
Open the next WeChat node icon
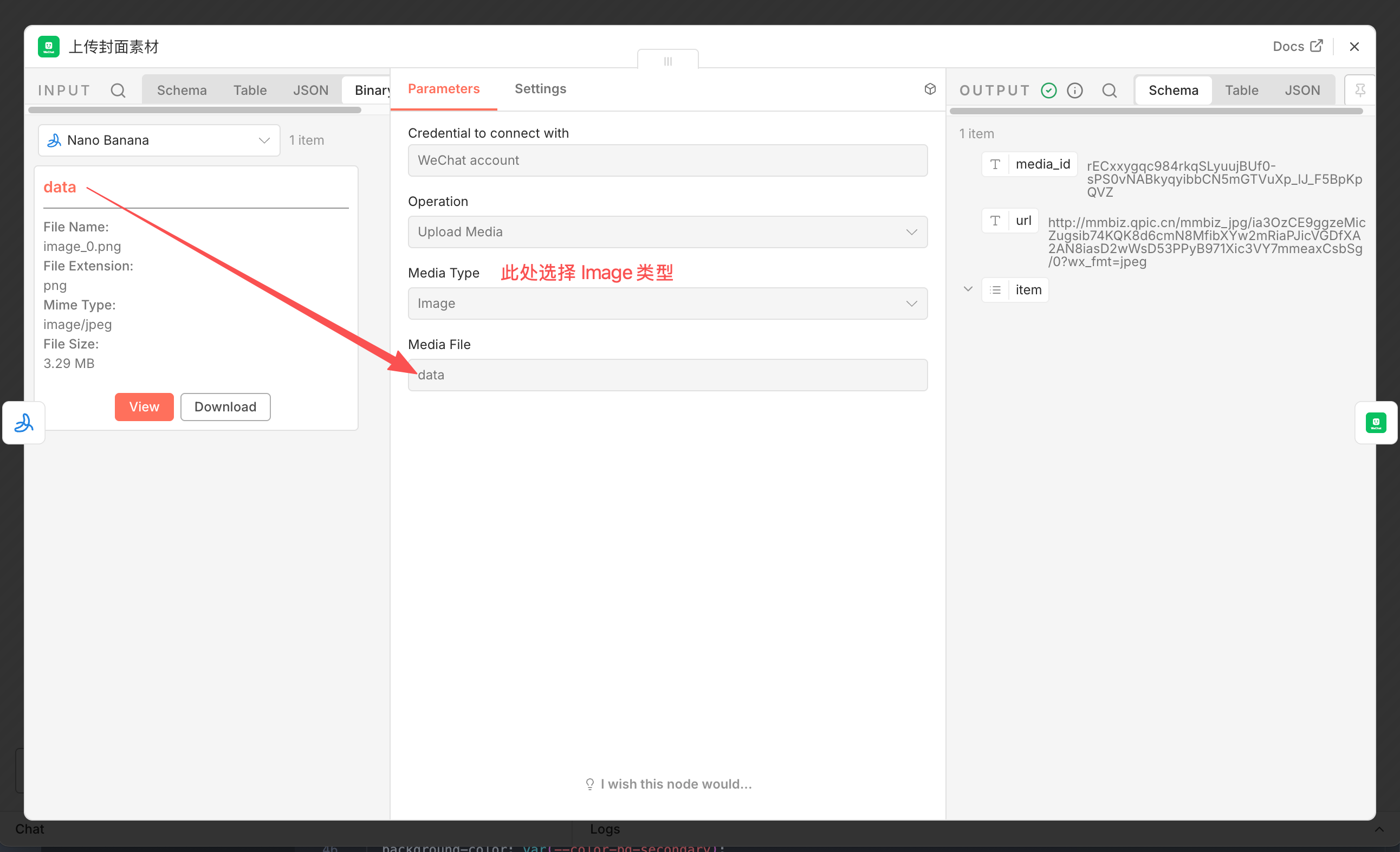coord(1376,423)
